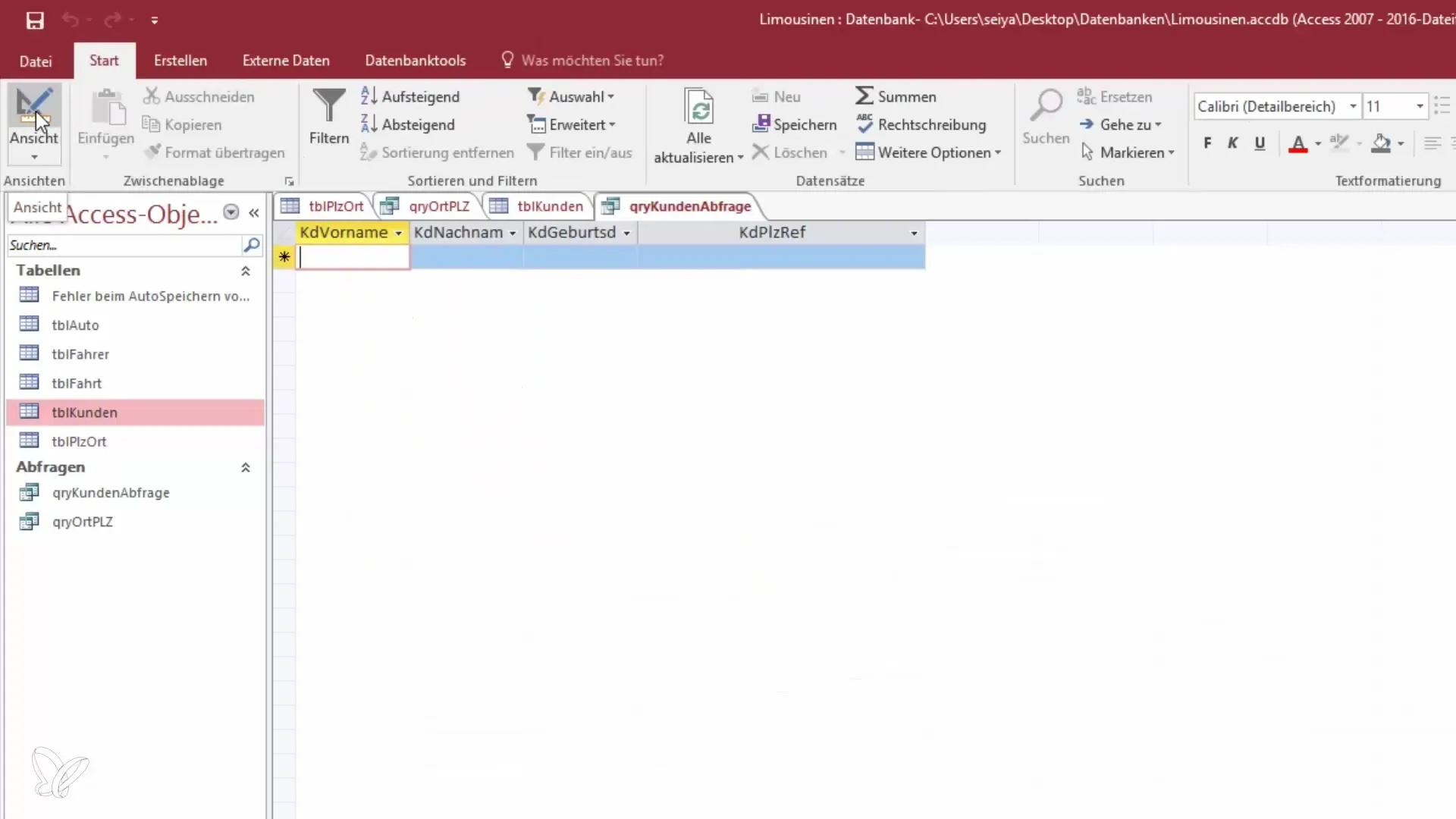Click the left align text icon

point(1432,143)
